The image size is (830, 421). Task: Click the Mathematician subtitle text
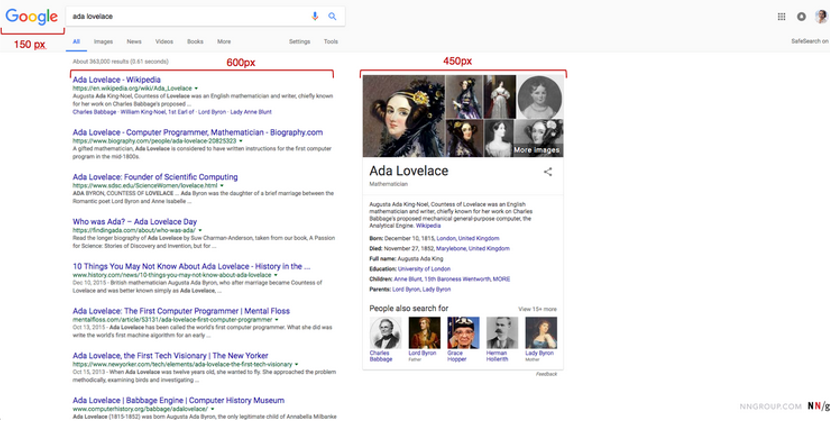pyautogui.click(x=389, y=184)
